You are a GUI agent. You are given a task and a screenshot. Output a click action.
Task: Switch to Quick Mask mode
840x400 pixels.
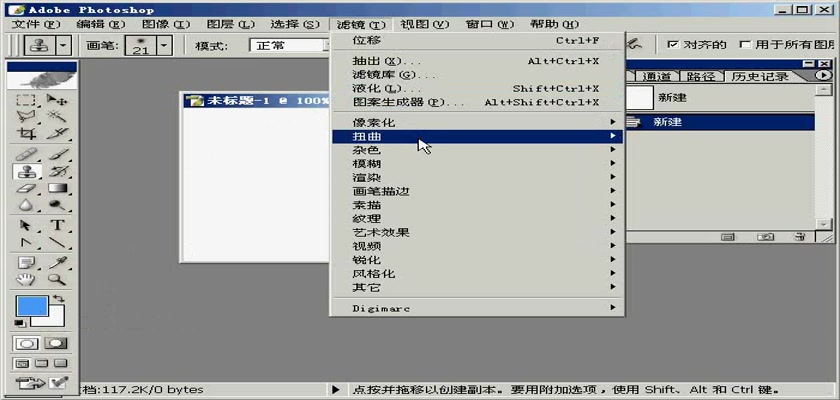[x=56, y=343]
